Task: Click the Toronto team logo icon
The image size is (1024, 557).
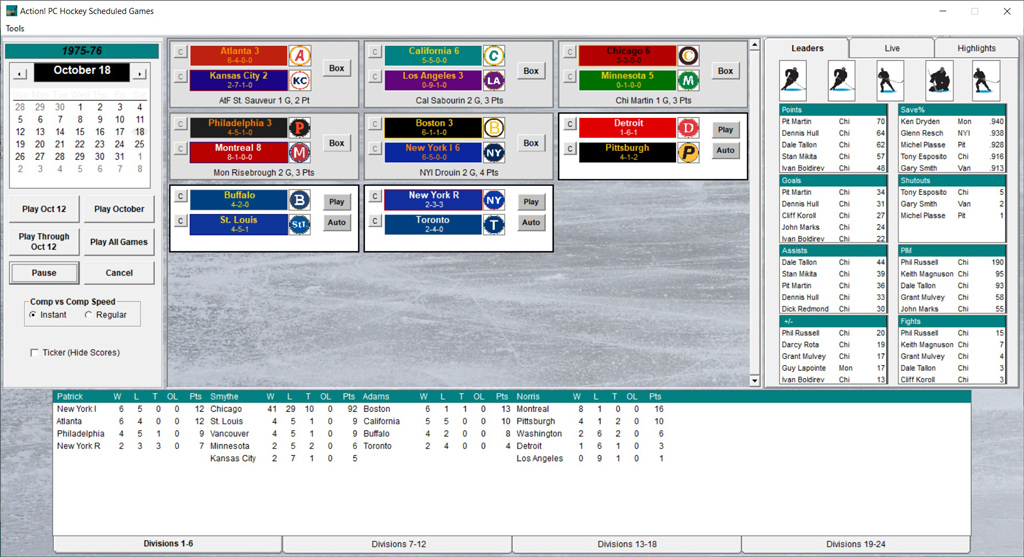Action: point(494,226)
